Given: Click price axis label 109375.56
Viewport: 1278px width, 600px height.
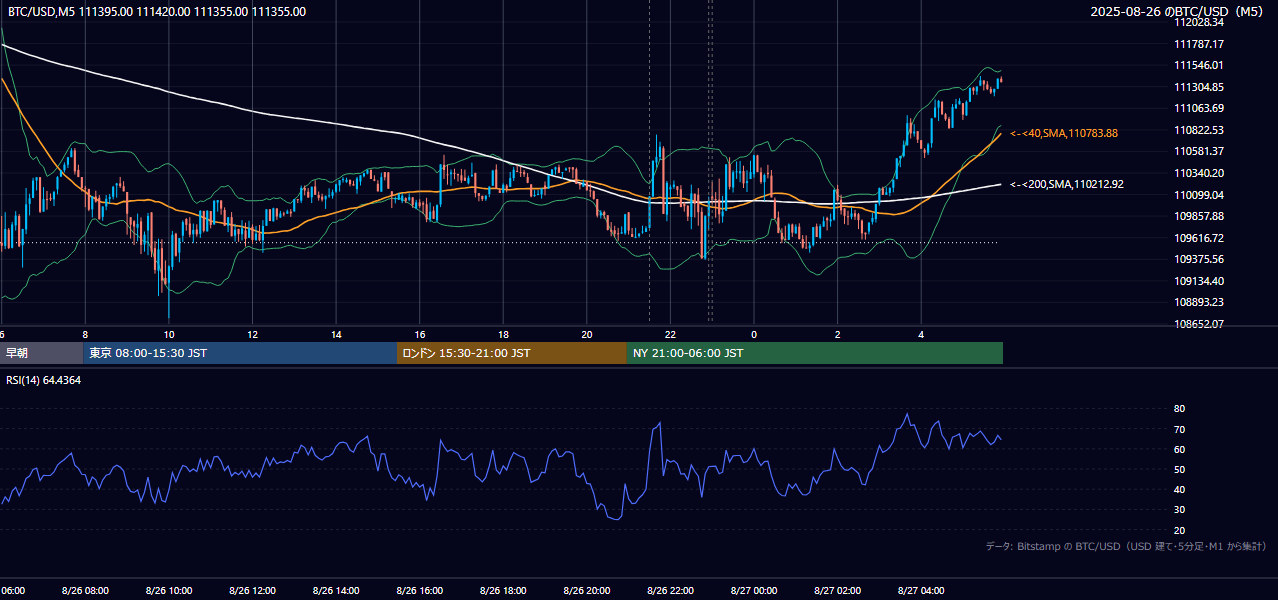Looking at the screenshot, I should click(1199, 259).
